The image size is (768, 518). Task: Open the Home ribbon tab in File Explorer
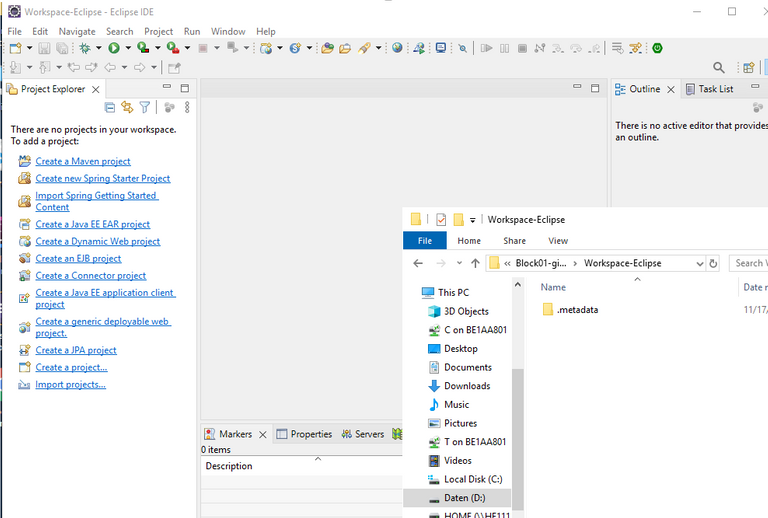click(x=469, y=241)
